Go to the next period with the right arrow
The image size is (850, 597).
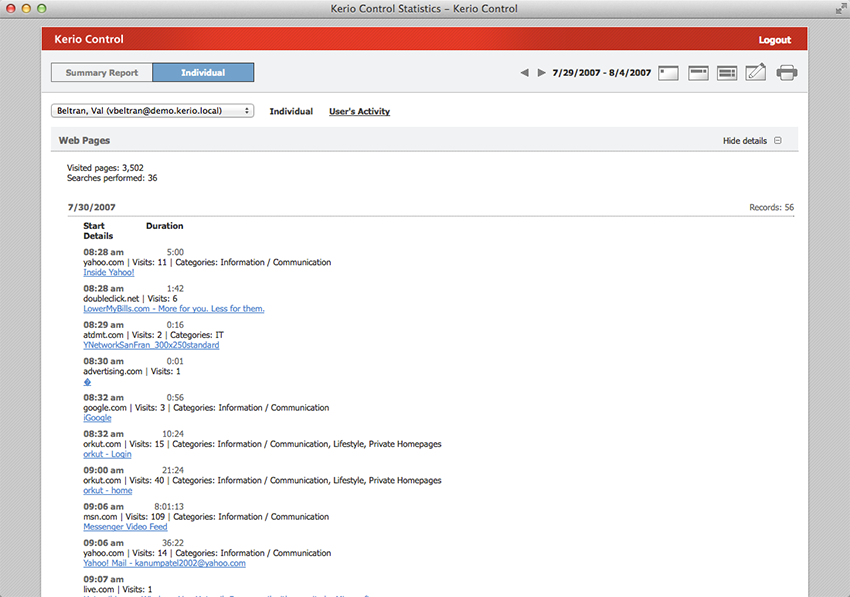(541, 73)
